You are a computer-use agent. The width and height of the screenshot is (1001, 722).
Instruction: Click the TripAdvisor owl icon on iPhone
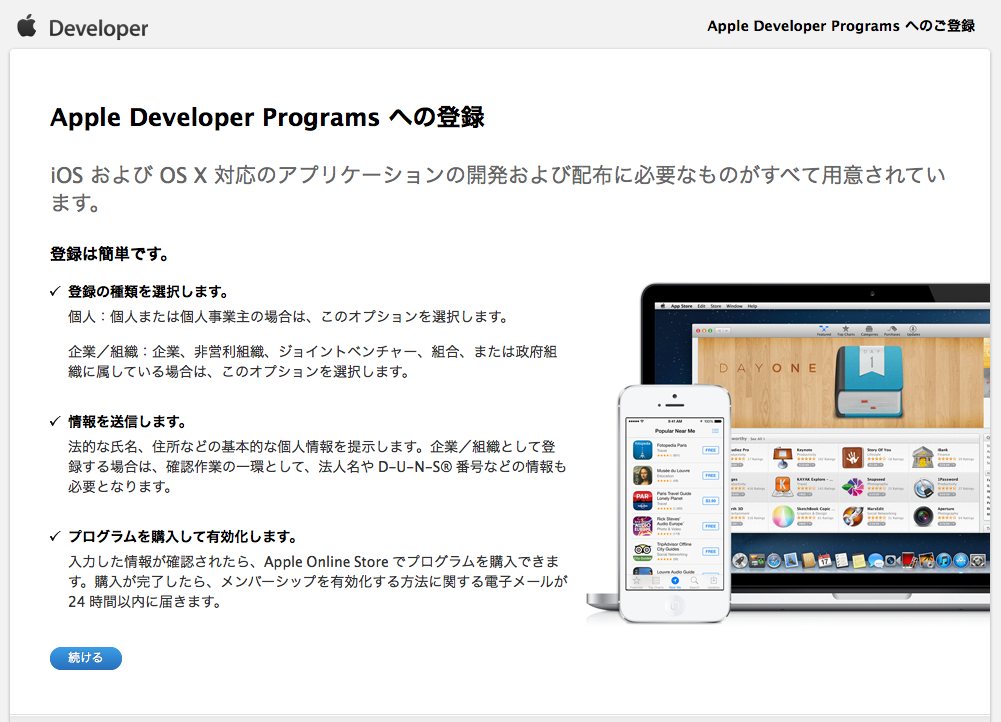[642, 551]
